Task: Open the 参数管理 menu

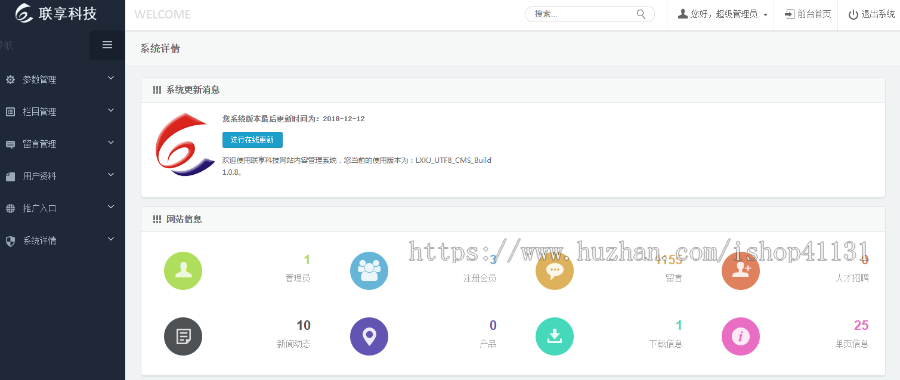Action: coord(62,80)
